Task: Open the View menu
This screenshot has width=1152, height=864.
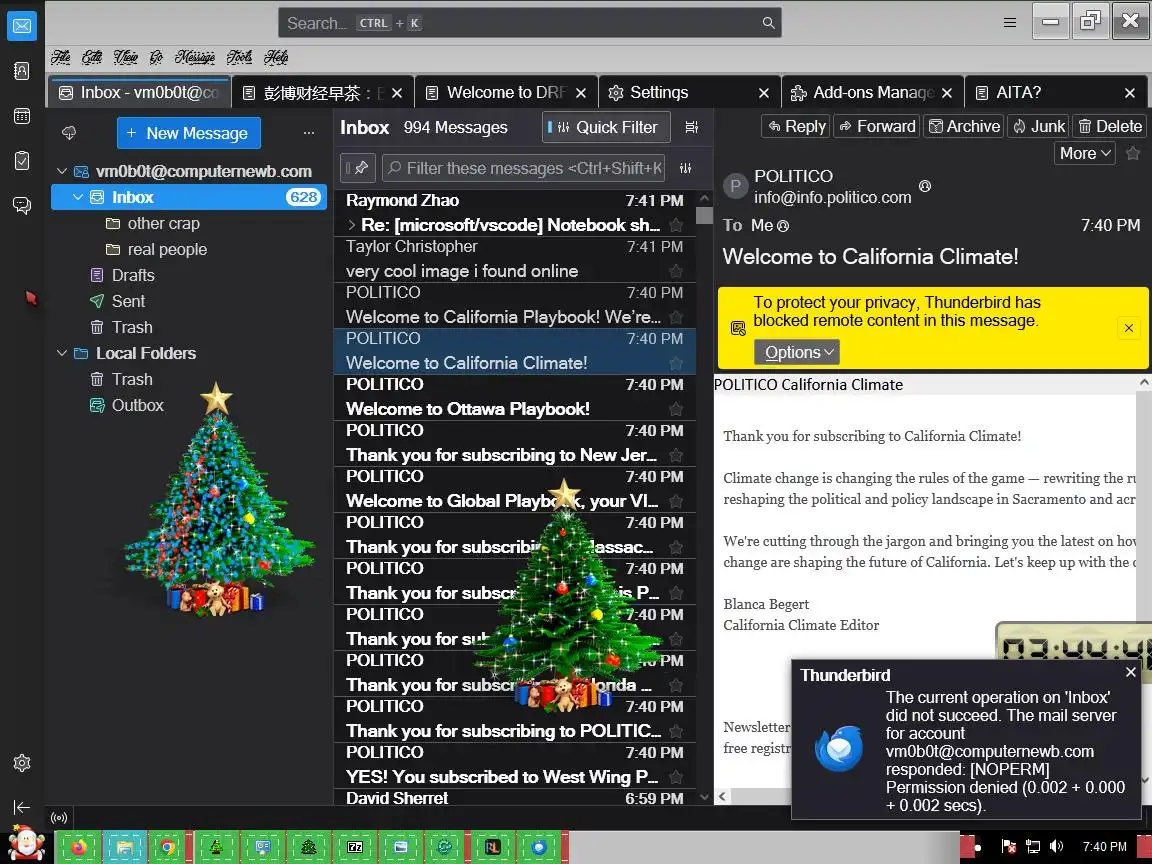Action: coord(126,57)
